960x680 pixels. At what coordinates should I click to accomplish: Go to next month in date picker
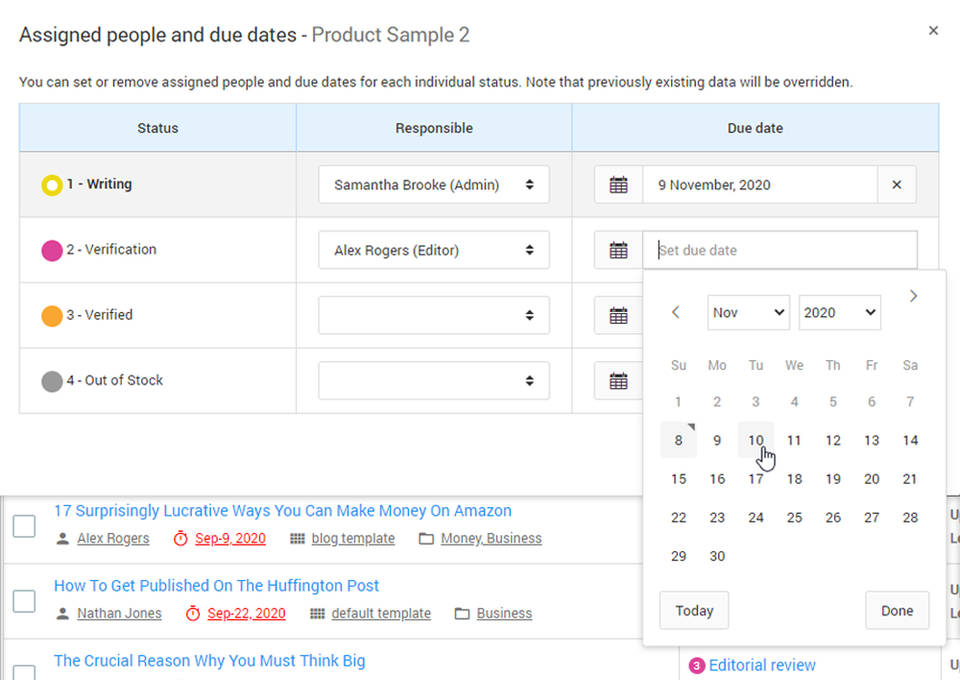(912, 296)
